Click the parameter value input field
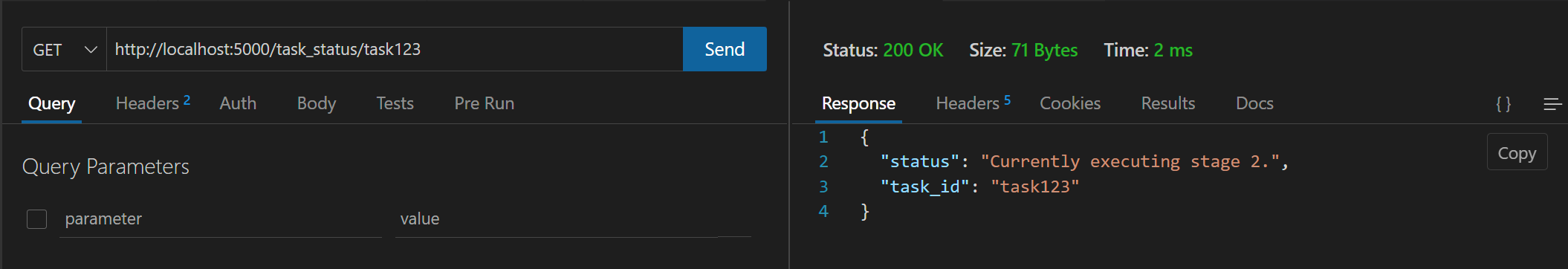Image resolution: width=1568 pixels, height=269 pixels. click(x=573, y=219)
